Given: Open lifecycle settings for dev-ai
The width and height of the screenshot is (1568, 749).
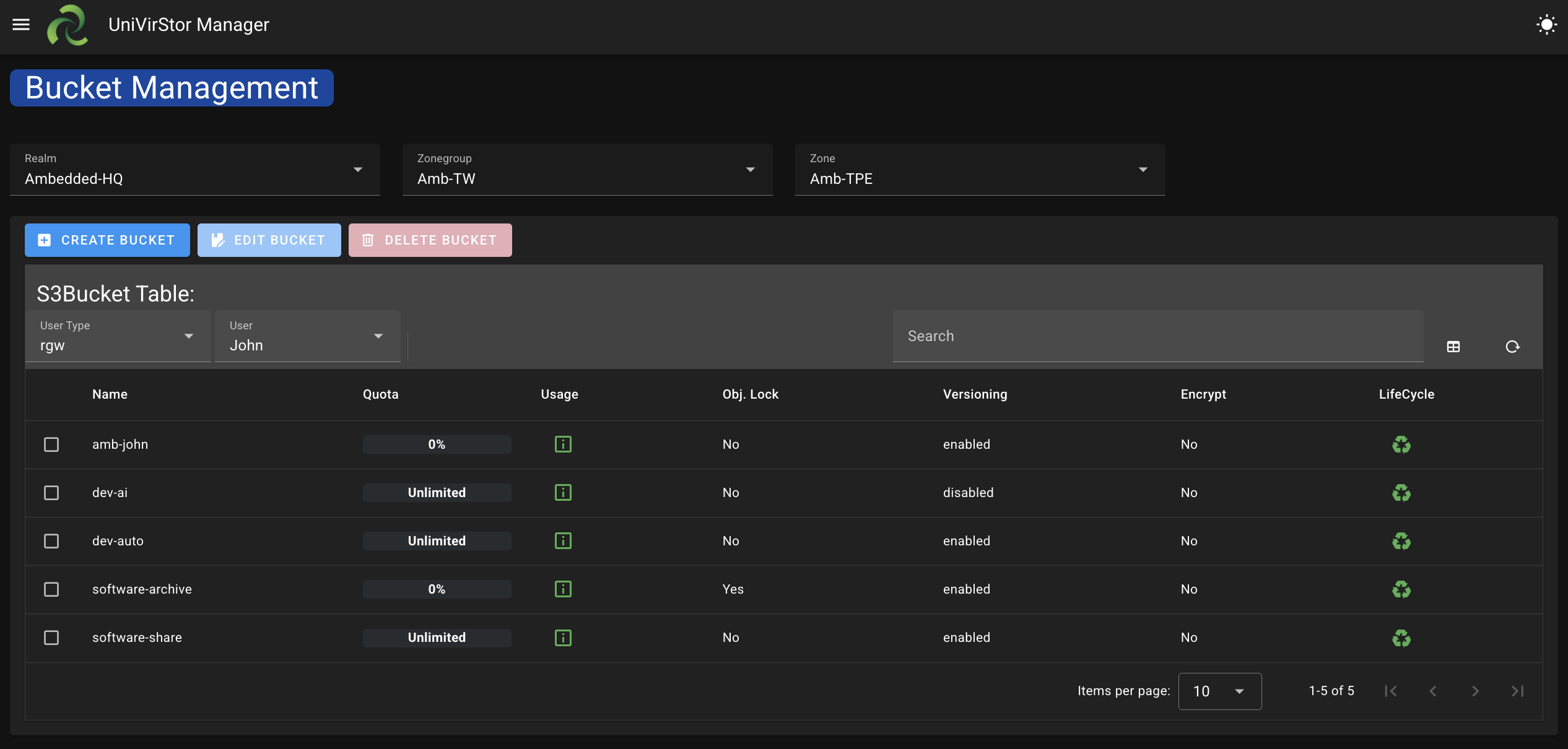Looking at the screenshot, I should [x=1401, y=493].
